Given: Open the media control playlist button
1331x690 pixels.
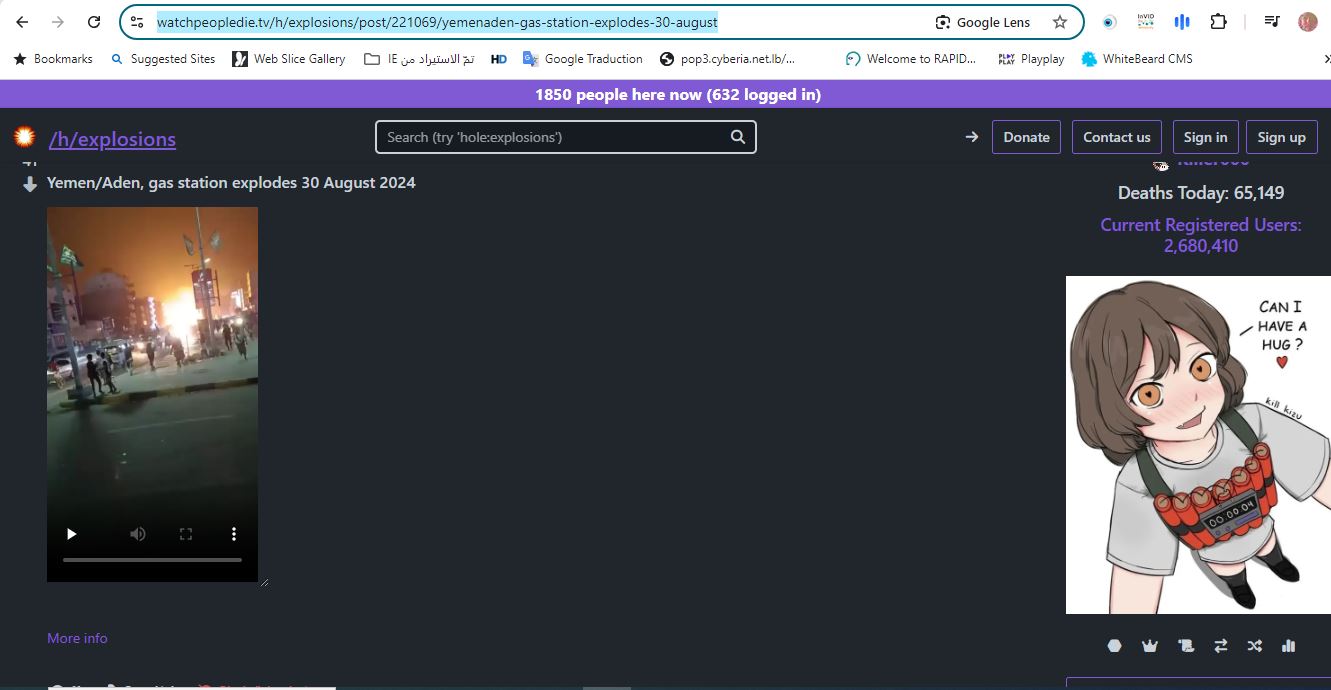Looking at the screenshot, I should (x=1271, y=22).
